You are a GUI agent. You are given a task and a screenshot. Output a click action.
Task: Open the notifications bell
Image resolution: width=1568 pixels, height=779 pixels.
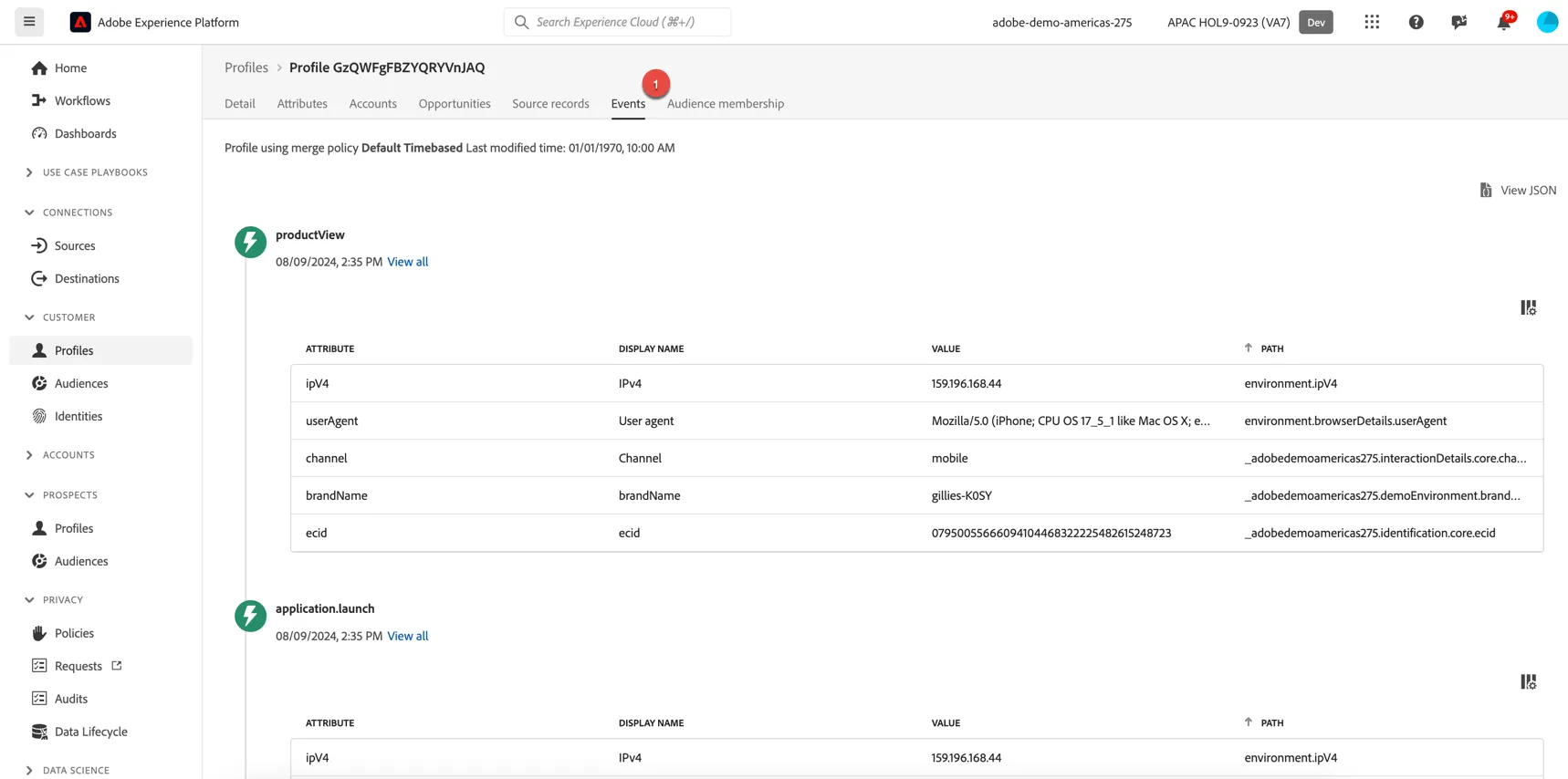pos(1503,22)
